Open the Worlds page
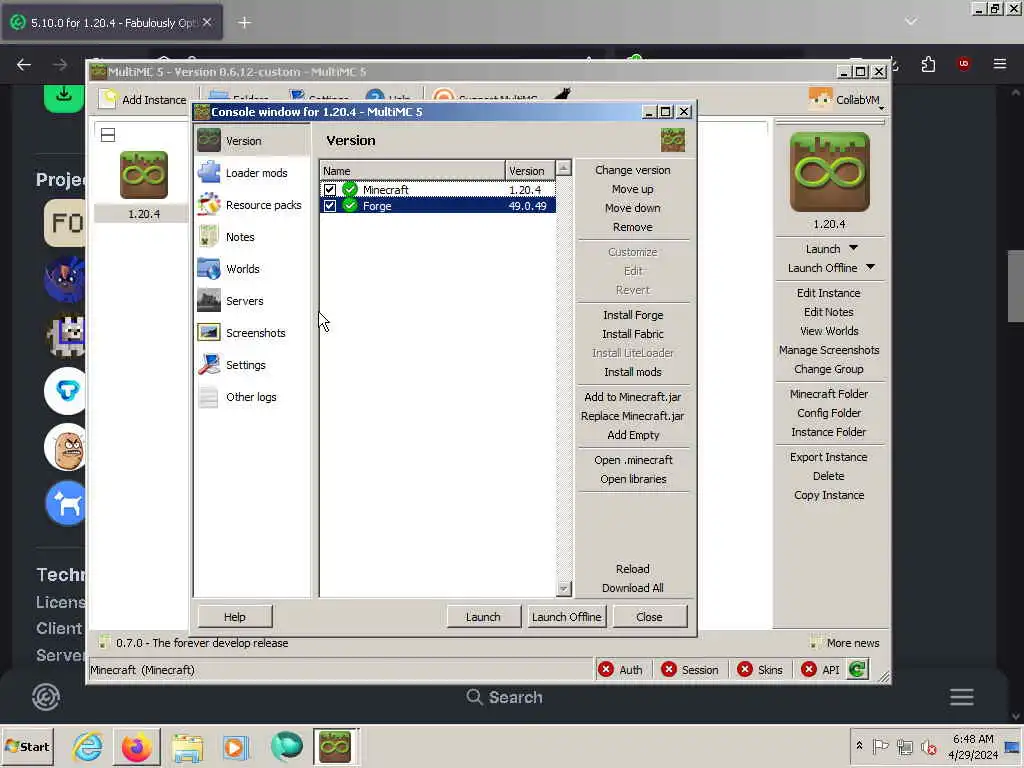 [x=251, y=268]
